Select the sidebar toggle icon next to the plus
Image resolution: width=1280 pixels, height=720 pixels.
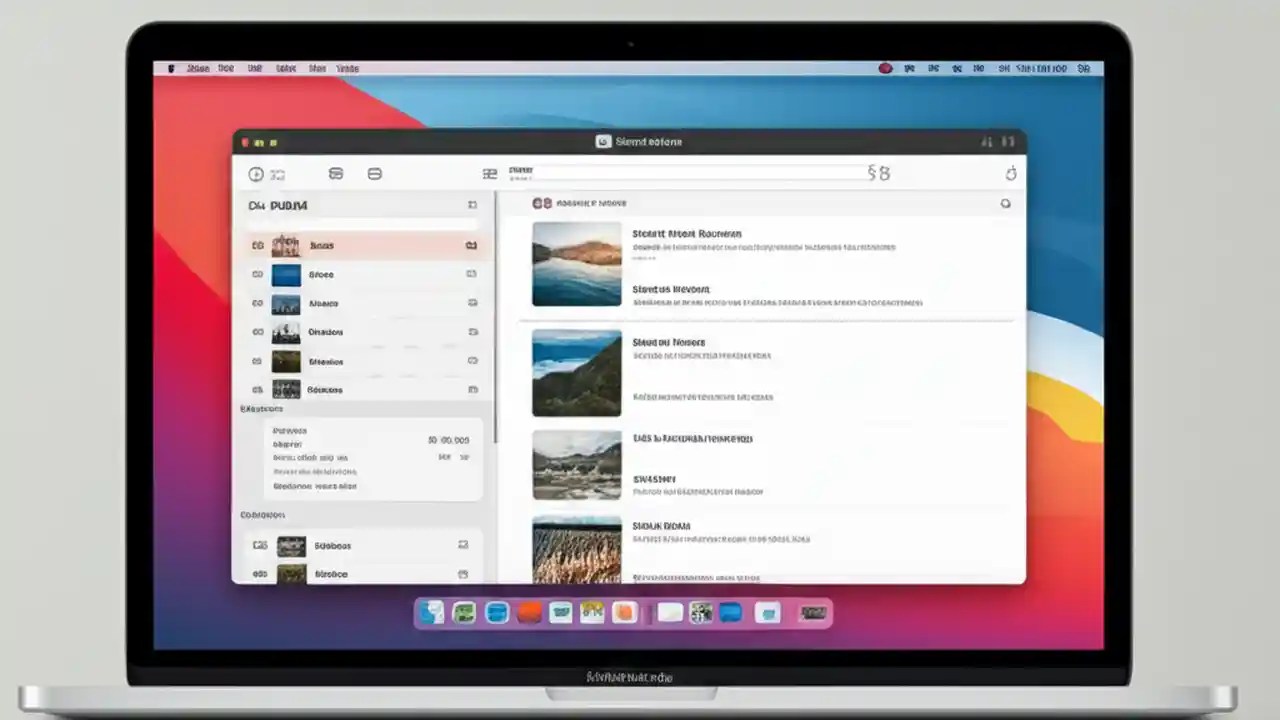point(277,173)
